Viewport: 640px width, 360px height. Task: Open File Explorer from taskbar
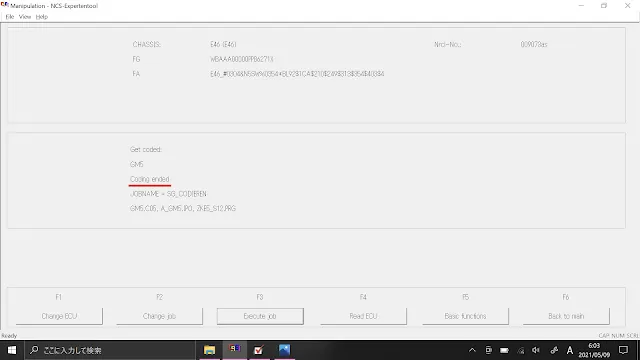pyautogui.click(x=209, y=350)
